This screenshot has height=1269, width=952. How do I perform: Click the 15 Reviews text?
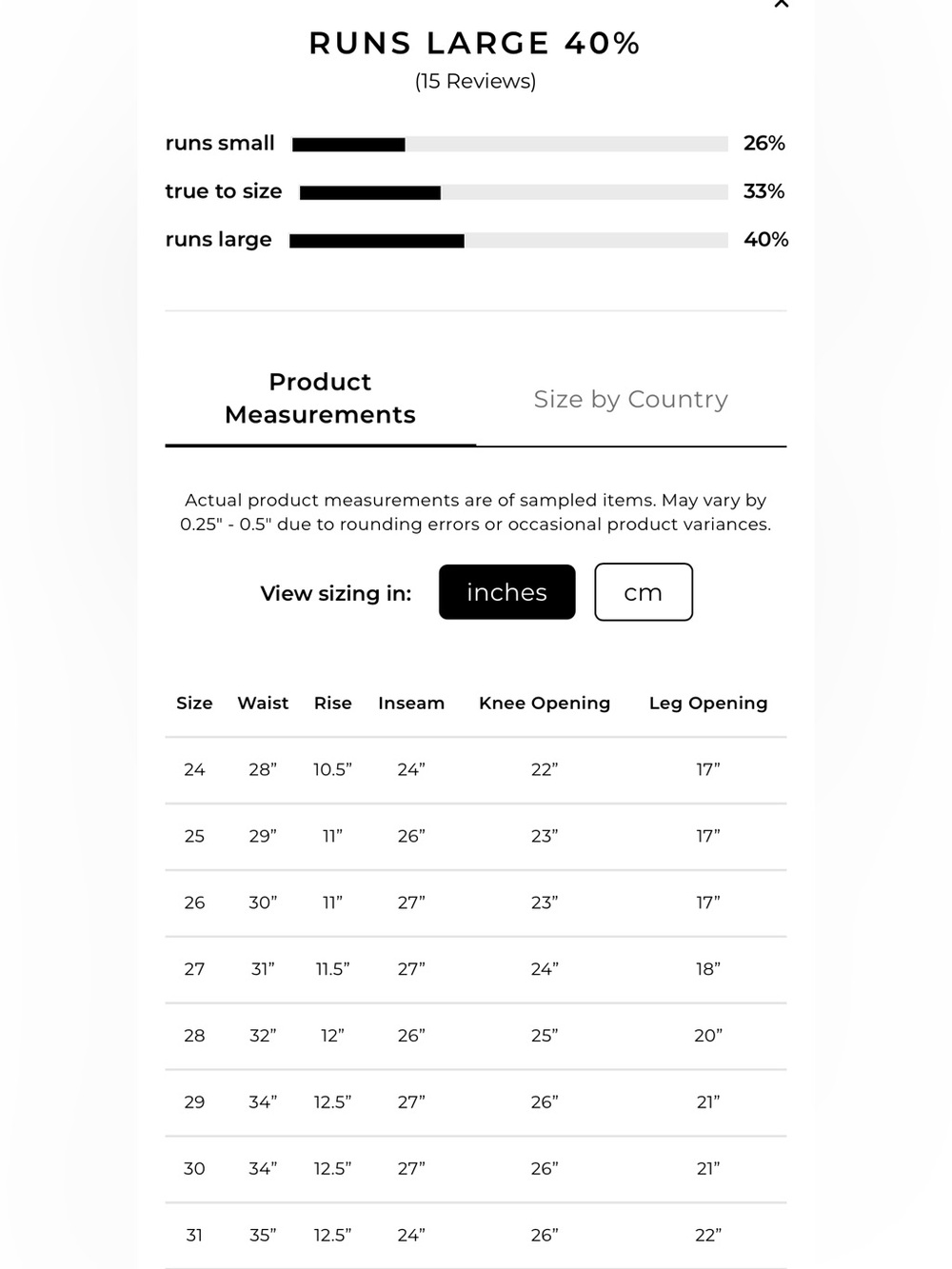tap(476, 81)
